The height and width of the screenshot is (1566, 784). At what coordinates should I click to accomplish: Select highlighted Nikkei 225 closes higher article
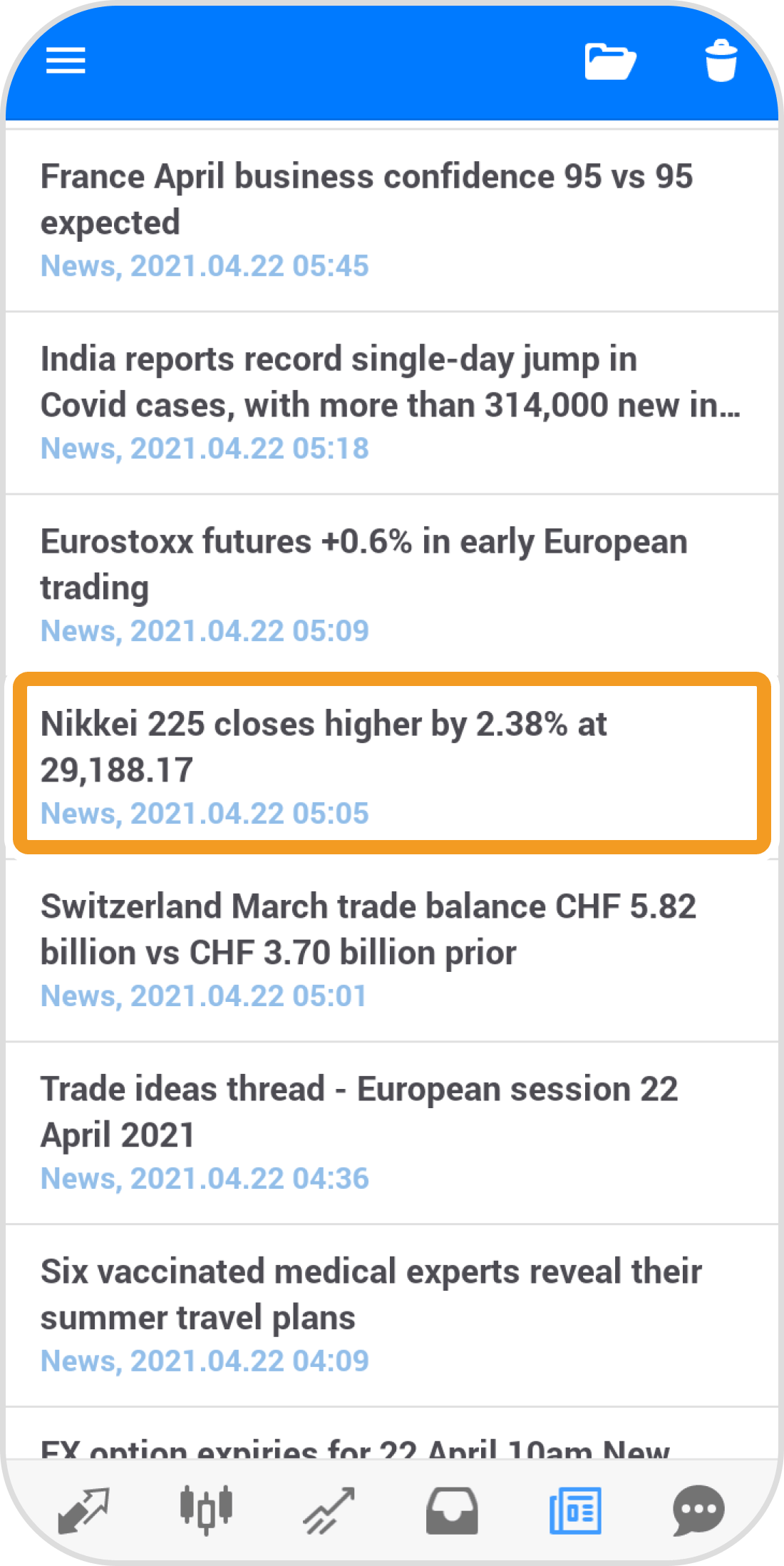click(324, 747)
